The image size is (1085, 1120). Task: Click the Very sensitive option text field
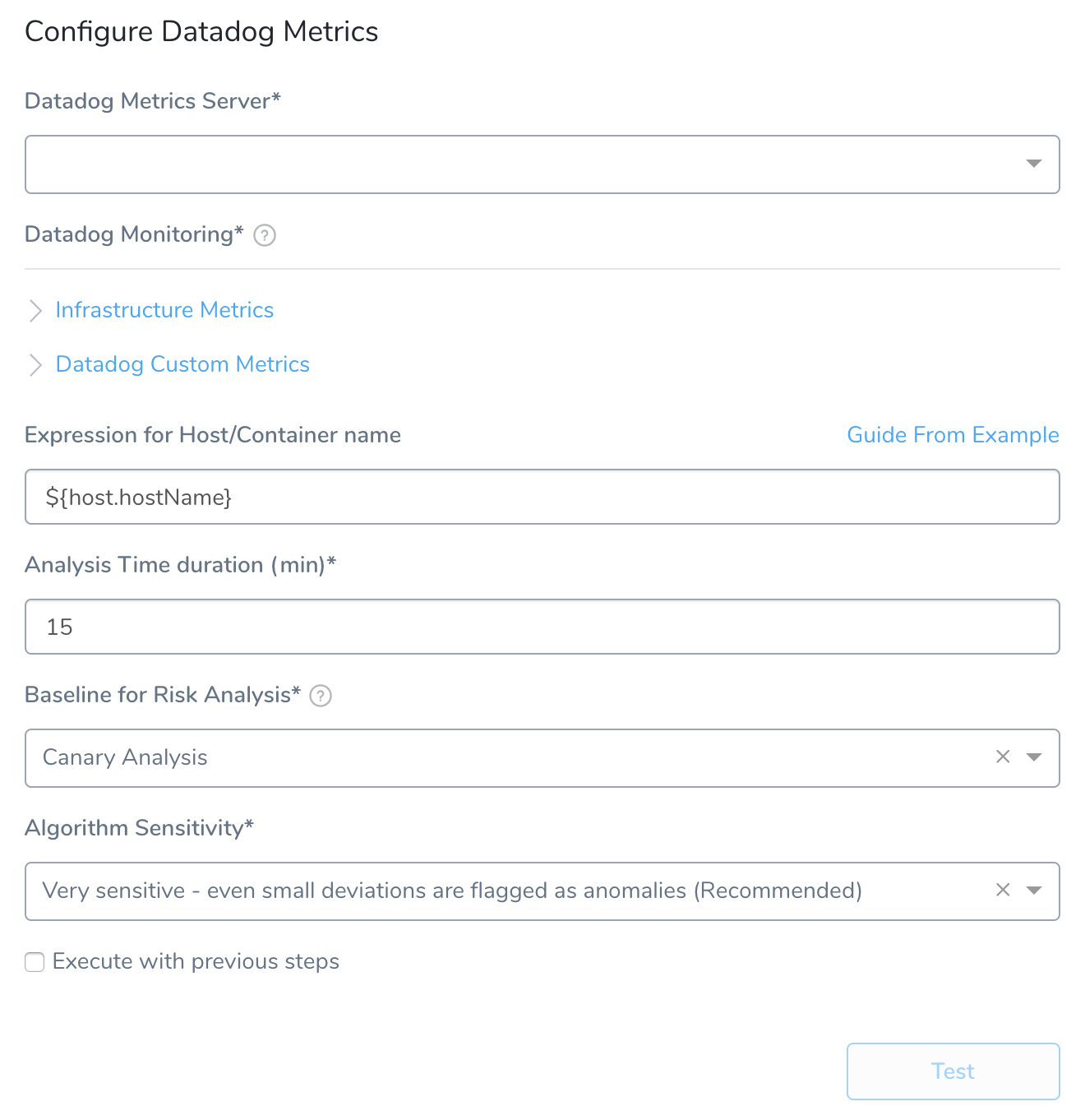[x=452, y=891]
